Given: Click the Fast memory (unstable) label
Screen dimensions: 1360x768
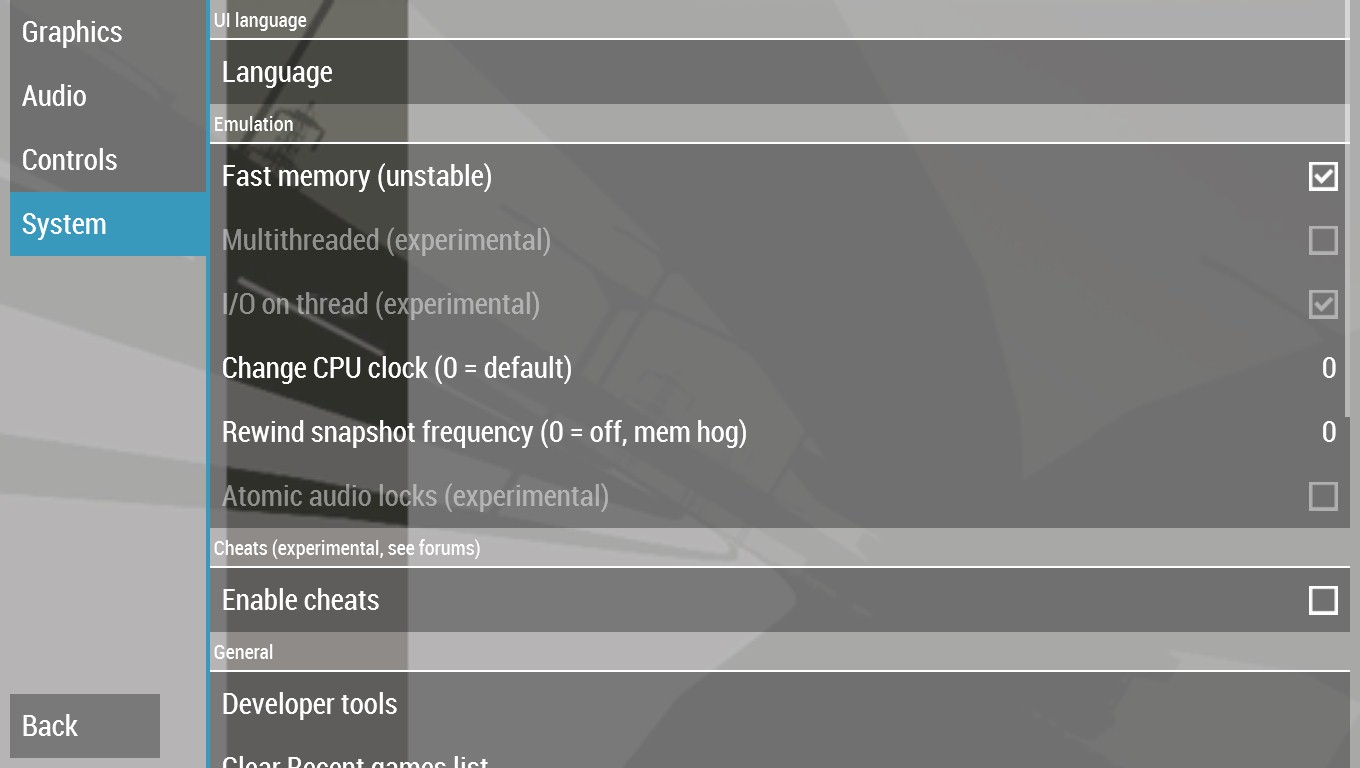Looking at the screenshot, I should pos(357,176).
